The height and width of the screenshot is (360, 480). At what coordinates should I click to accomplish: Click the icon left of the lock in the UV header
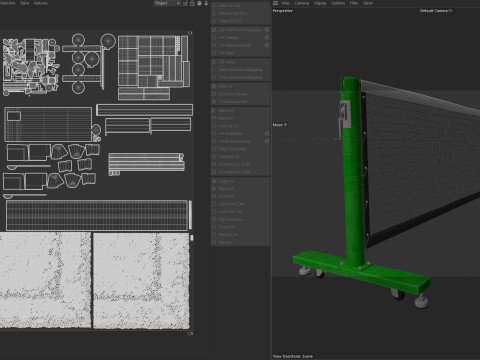tap(185, 3)
